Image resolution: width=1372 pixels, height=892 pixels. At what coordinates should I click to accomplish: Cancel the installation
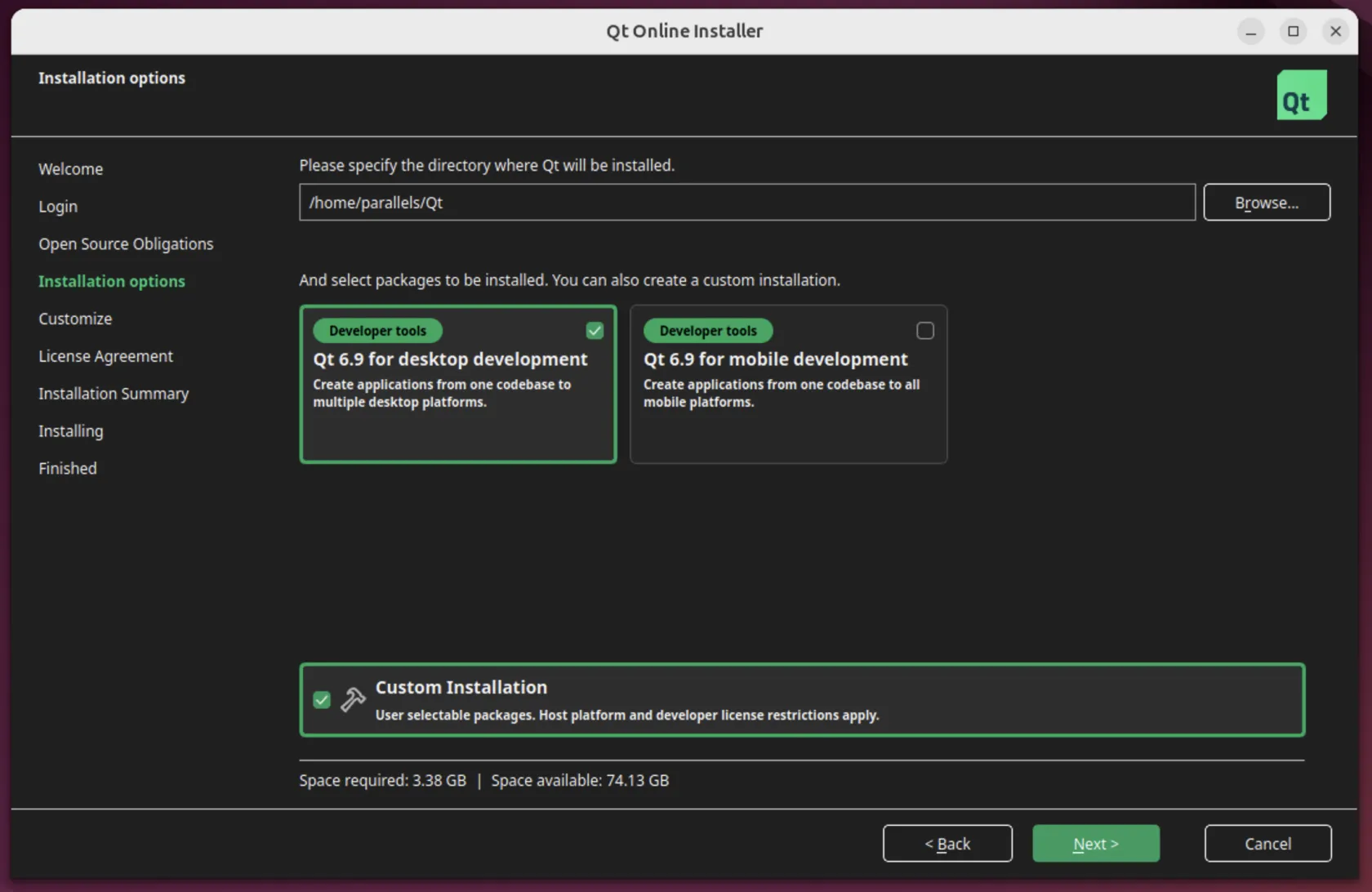tap(1267, 843)
